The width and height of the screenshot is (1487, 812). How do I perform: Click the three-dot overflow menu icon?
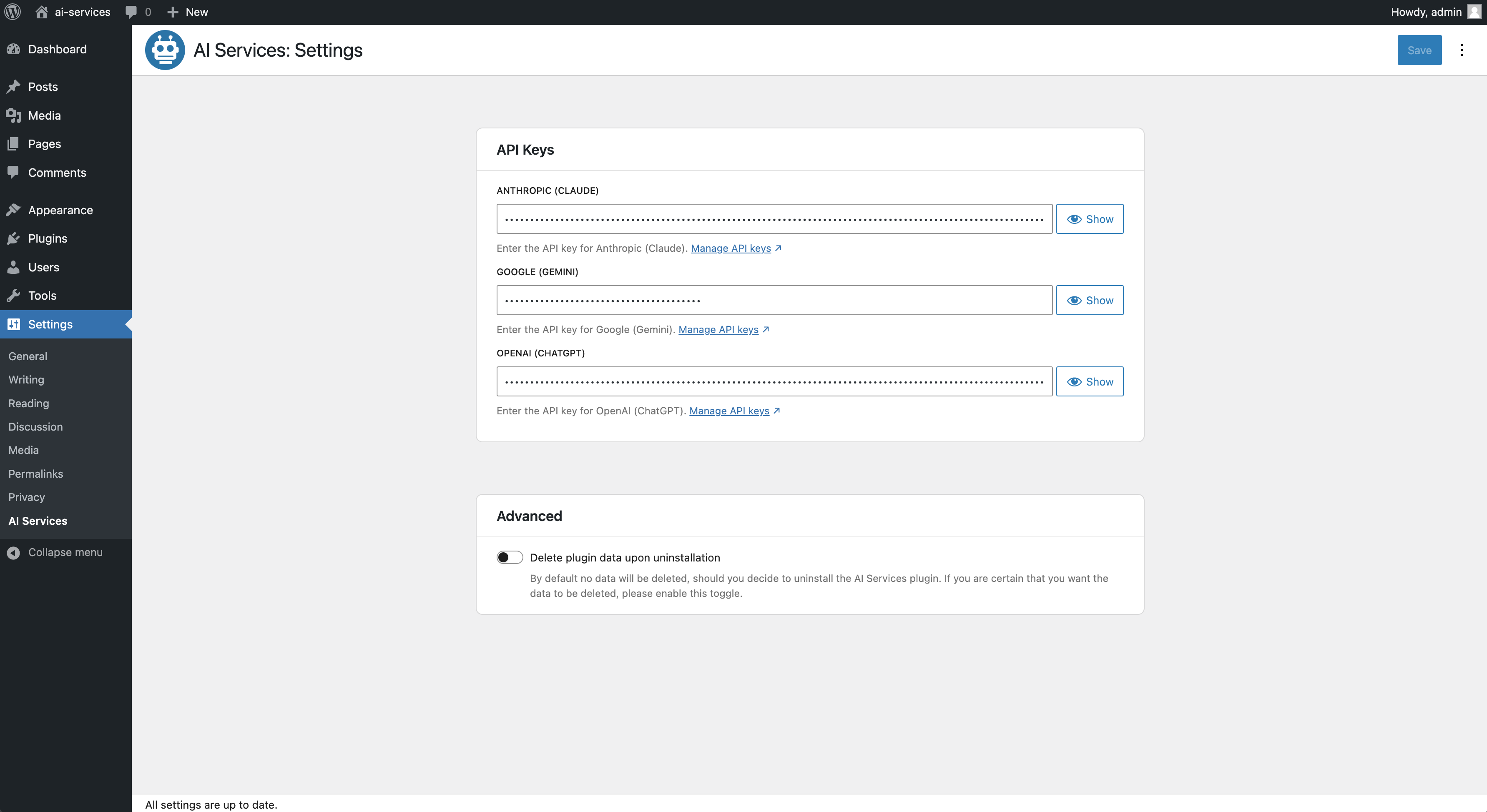1461,50
